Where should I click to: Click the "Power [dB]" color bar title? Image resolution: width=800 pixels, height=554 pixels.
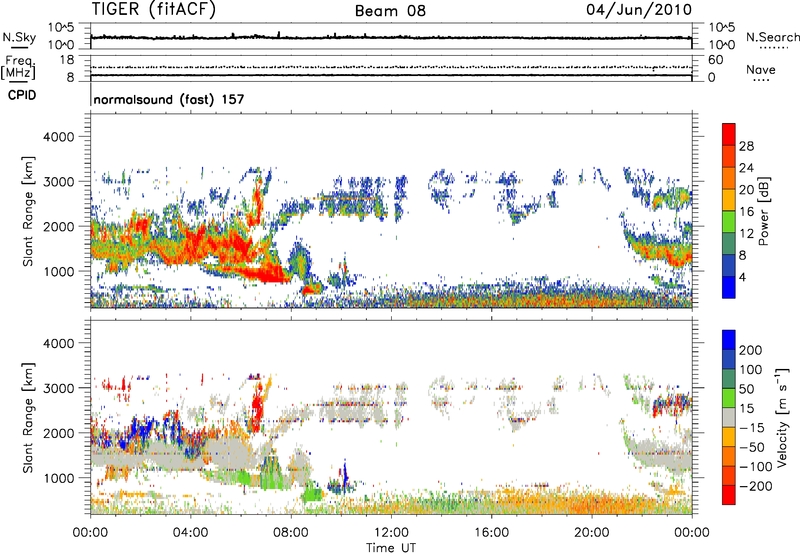[x=763, y=211]
